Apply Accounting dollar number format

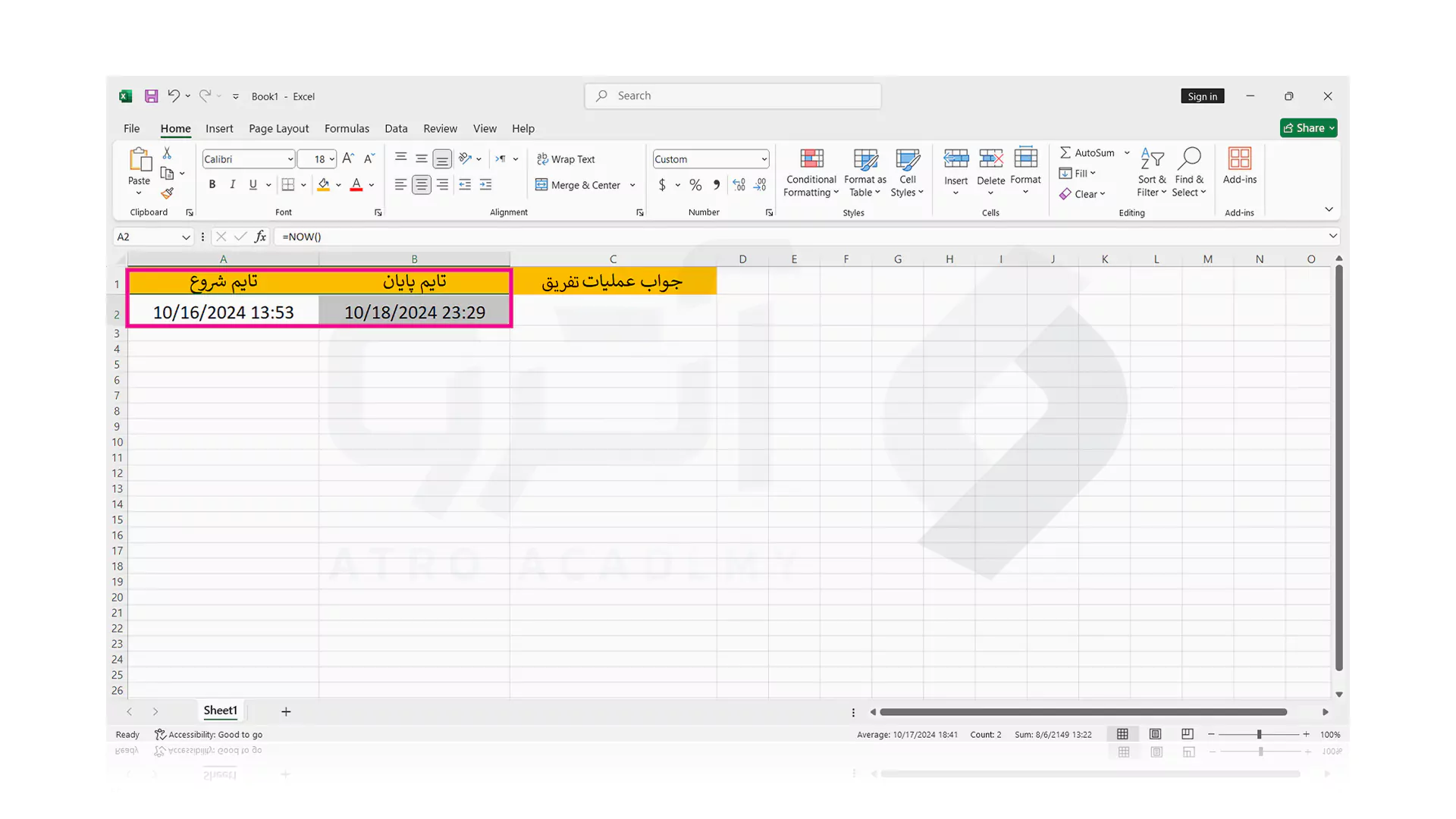click(662, 184)
